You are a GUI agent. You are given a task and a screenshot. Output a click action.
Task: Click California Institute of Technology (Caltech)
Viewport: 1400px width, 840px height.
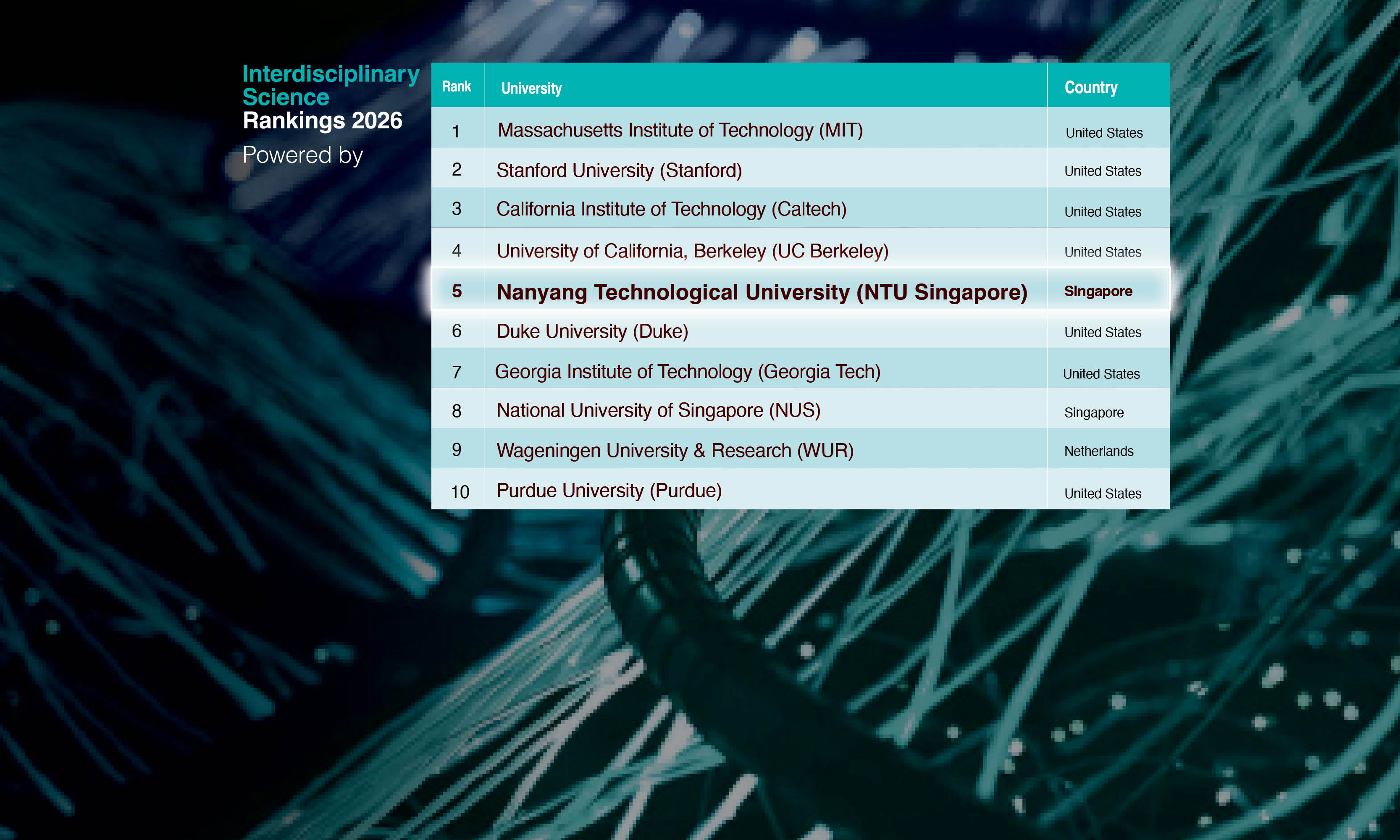tap(671, 210)
